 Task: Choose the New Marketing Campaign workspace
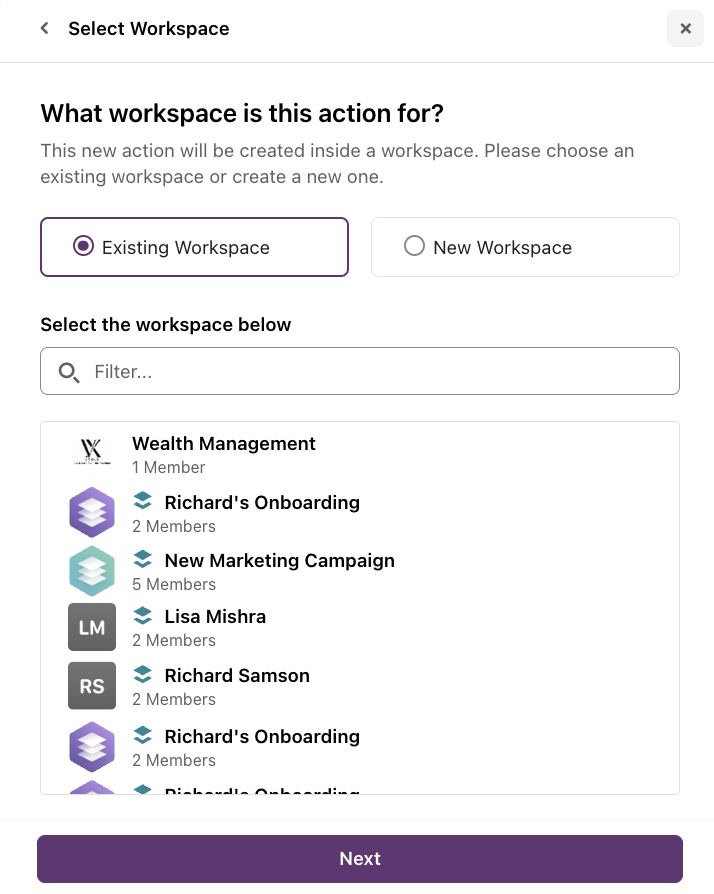pos(279,560)
